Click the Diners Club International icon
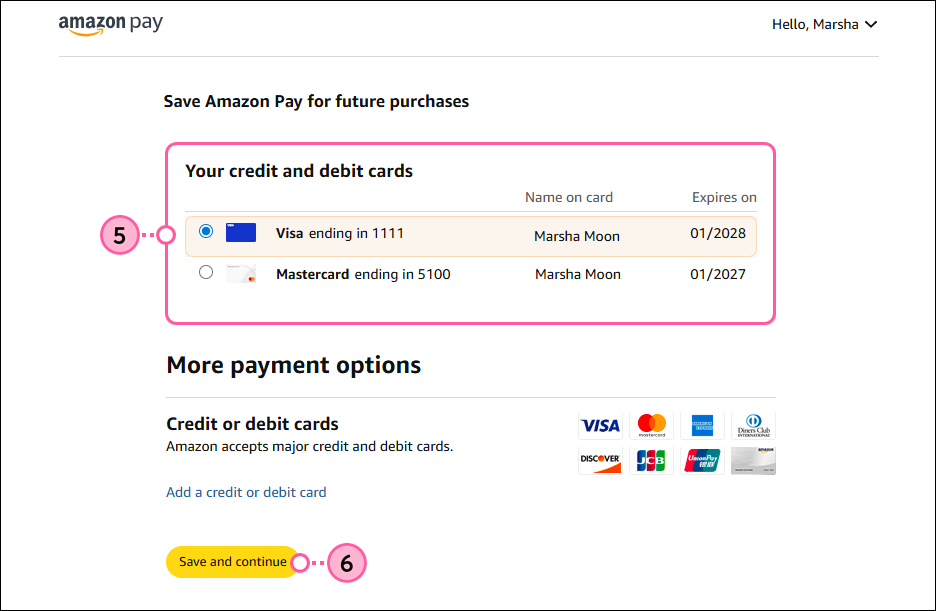 click(753, 425)
